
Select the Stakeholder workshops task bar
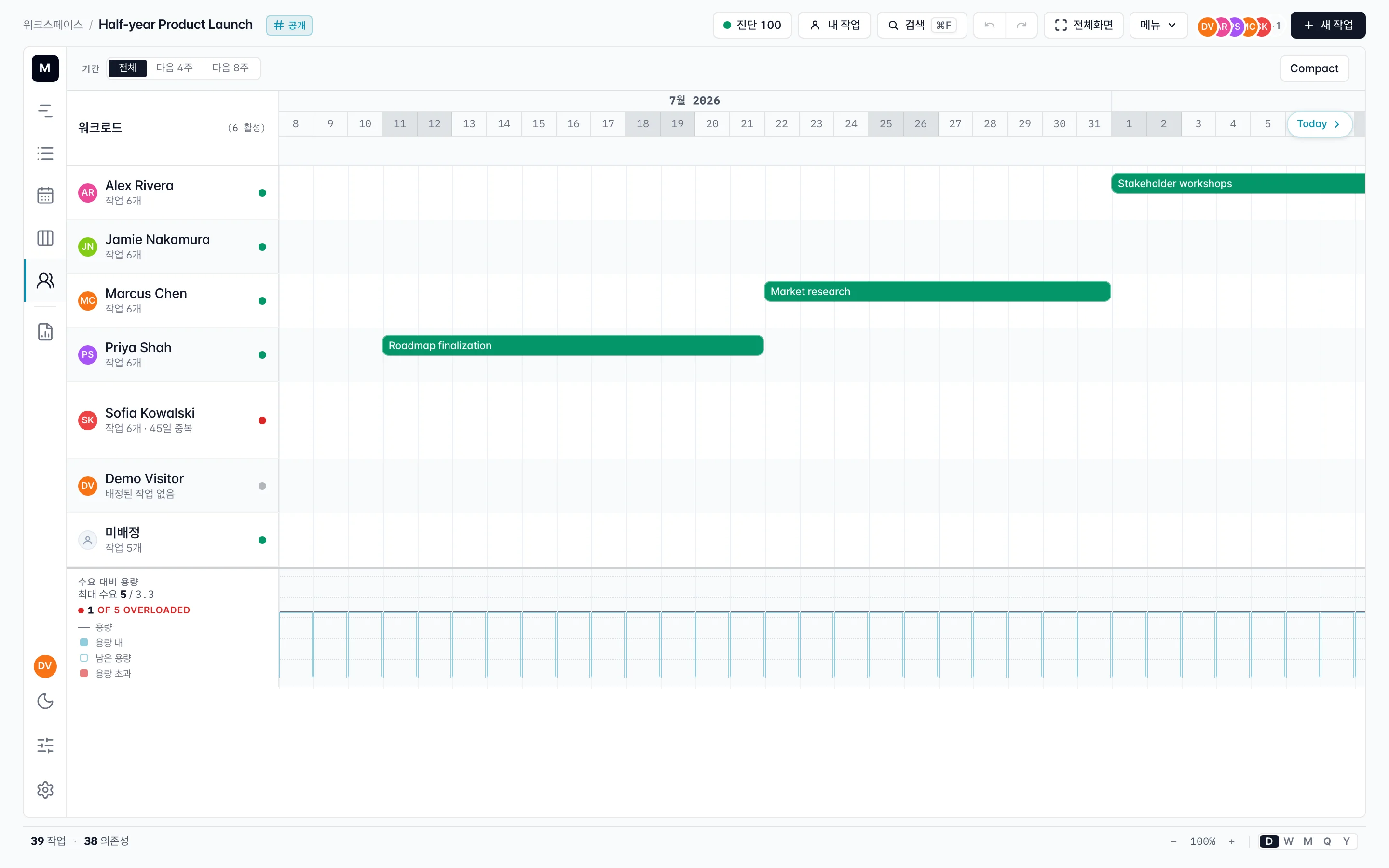pyautogui.click(x=1238, y=184)
